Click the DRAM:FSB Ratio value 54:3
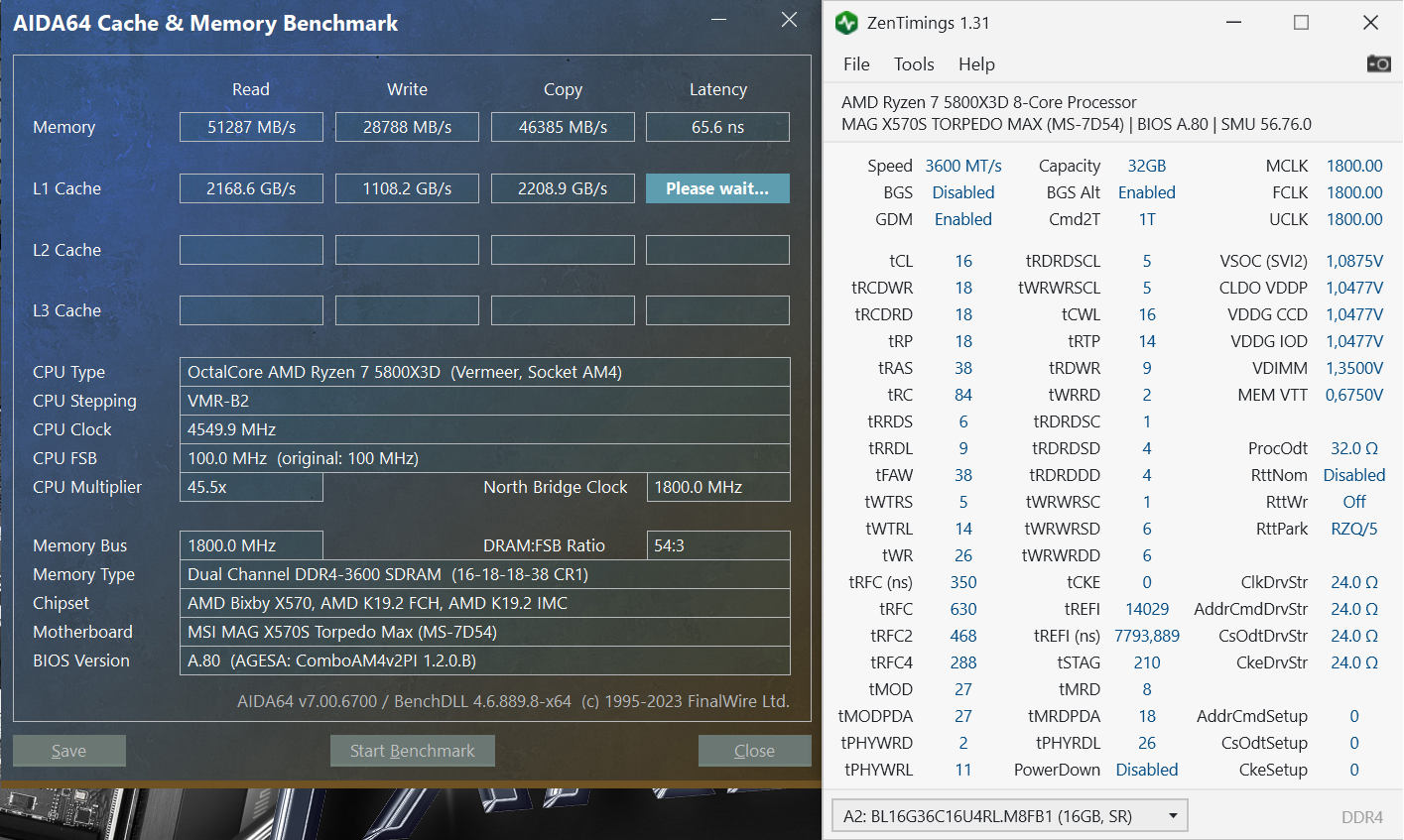 click(718, 545)
